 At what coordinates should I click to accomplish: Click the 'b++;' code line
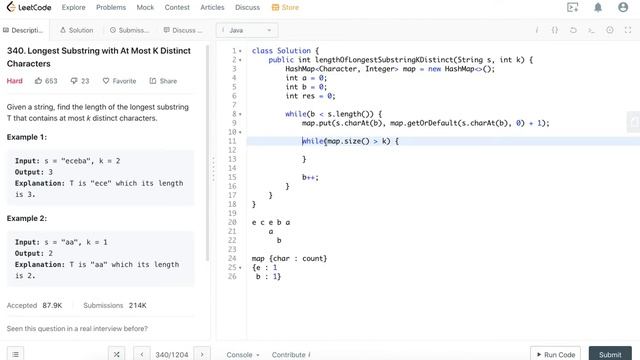tap(310, 177)
